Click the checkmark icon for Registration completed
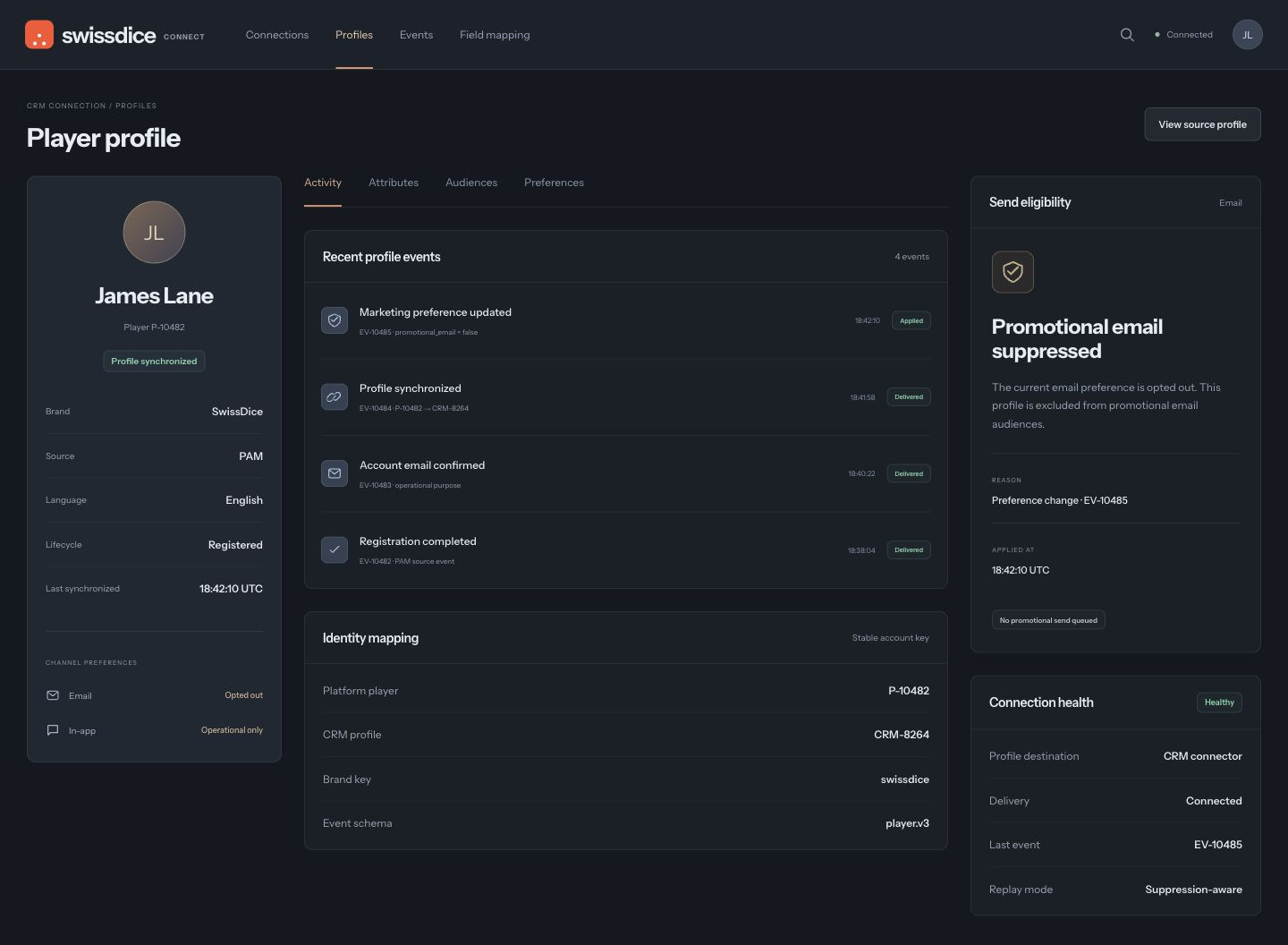 tap(335, 549)
